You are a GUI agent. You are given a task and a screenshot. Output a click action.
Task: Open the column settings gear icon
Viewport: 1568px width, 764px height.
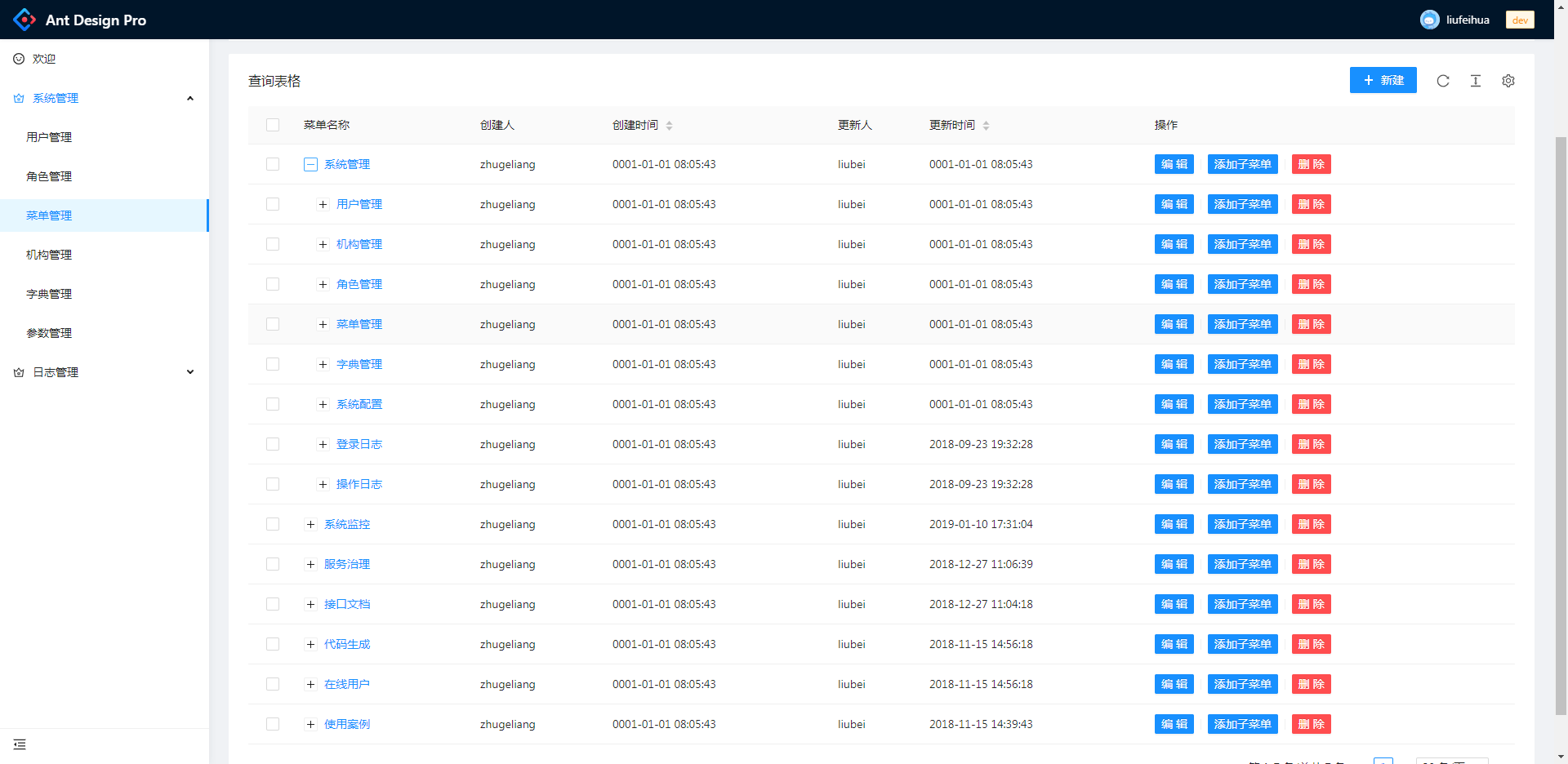pyautogui.click(x=1508, y=81)
